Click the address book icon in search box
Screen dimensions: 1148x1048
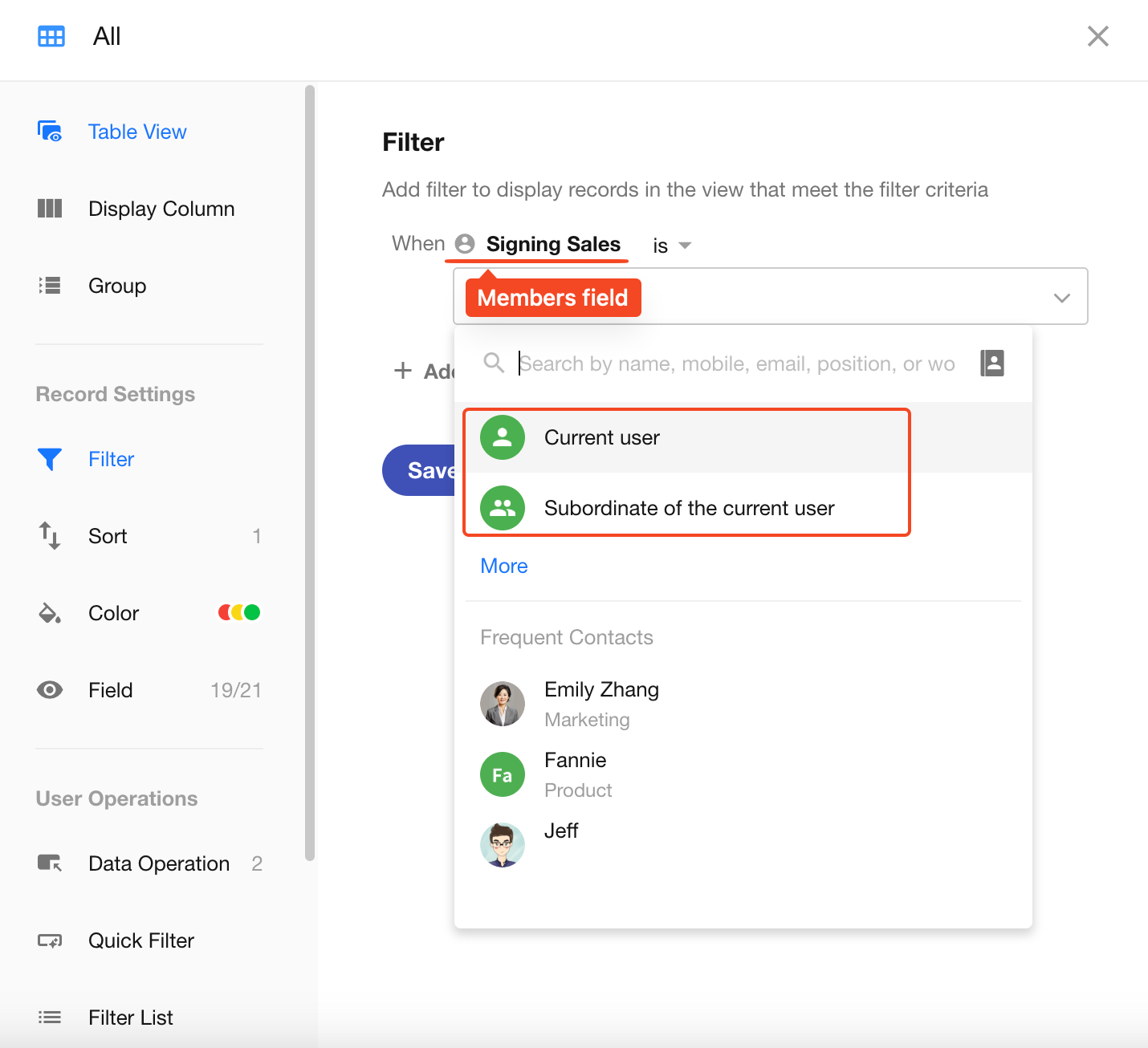992,363
